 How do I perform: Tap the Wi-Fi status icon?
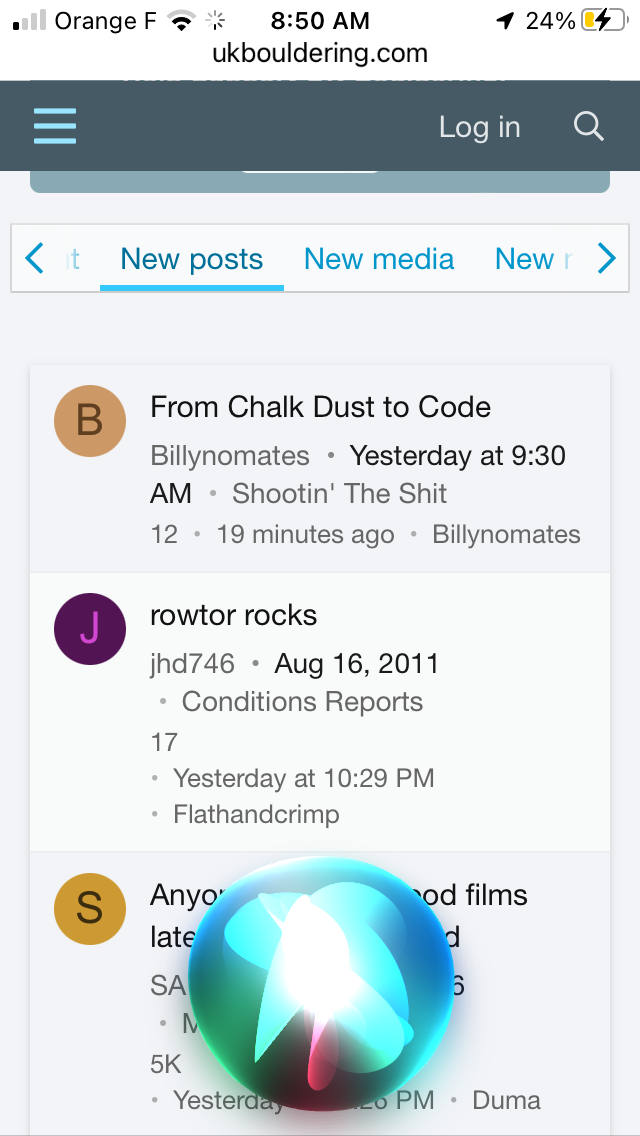pos(181,20)
